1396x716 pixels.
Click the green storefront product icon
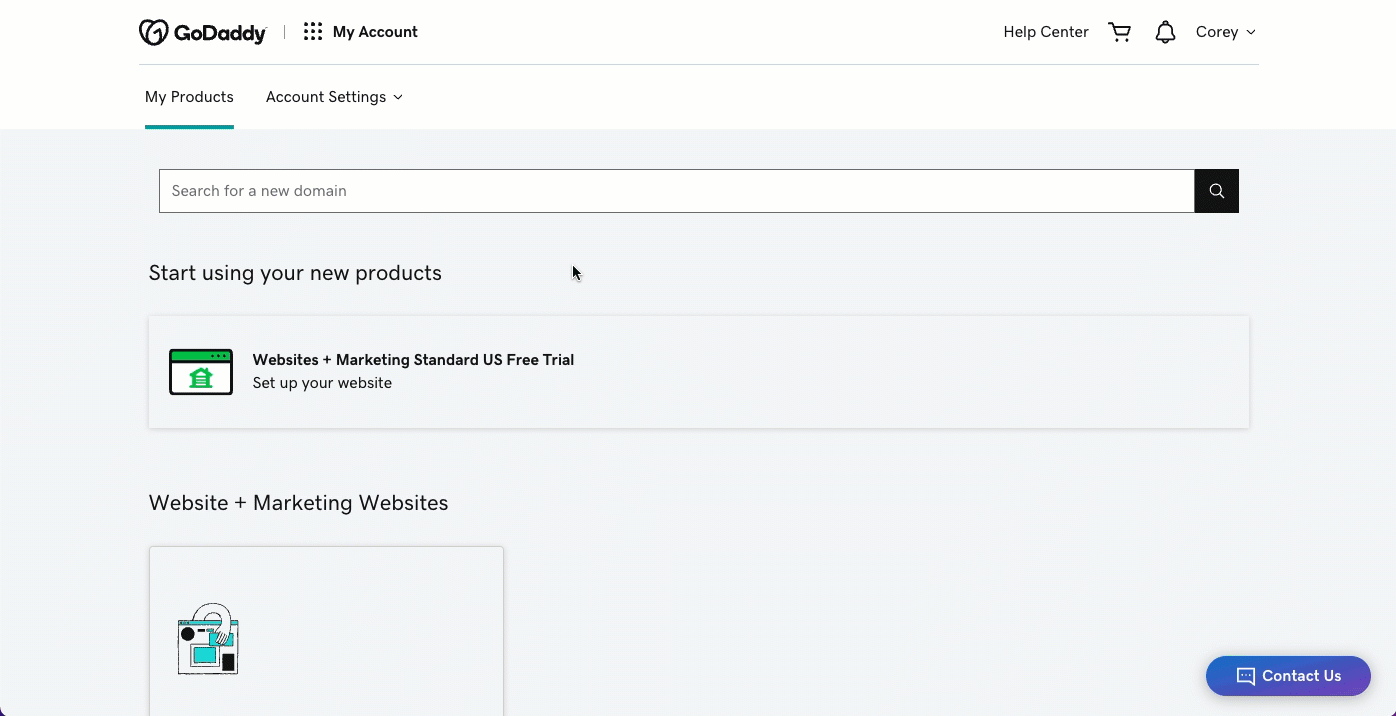pyautogui.click(x=201, y=372)
